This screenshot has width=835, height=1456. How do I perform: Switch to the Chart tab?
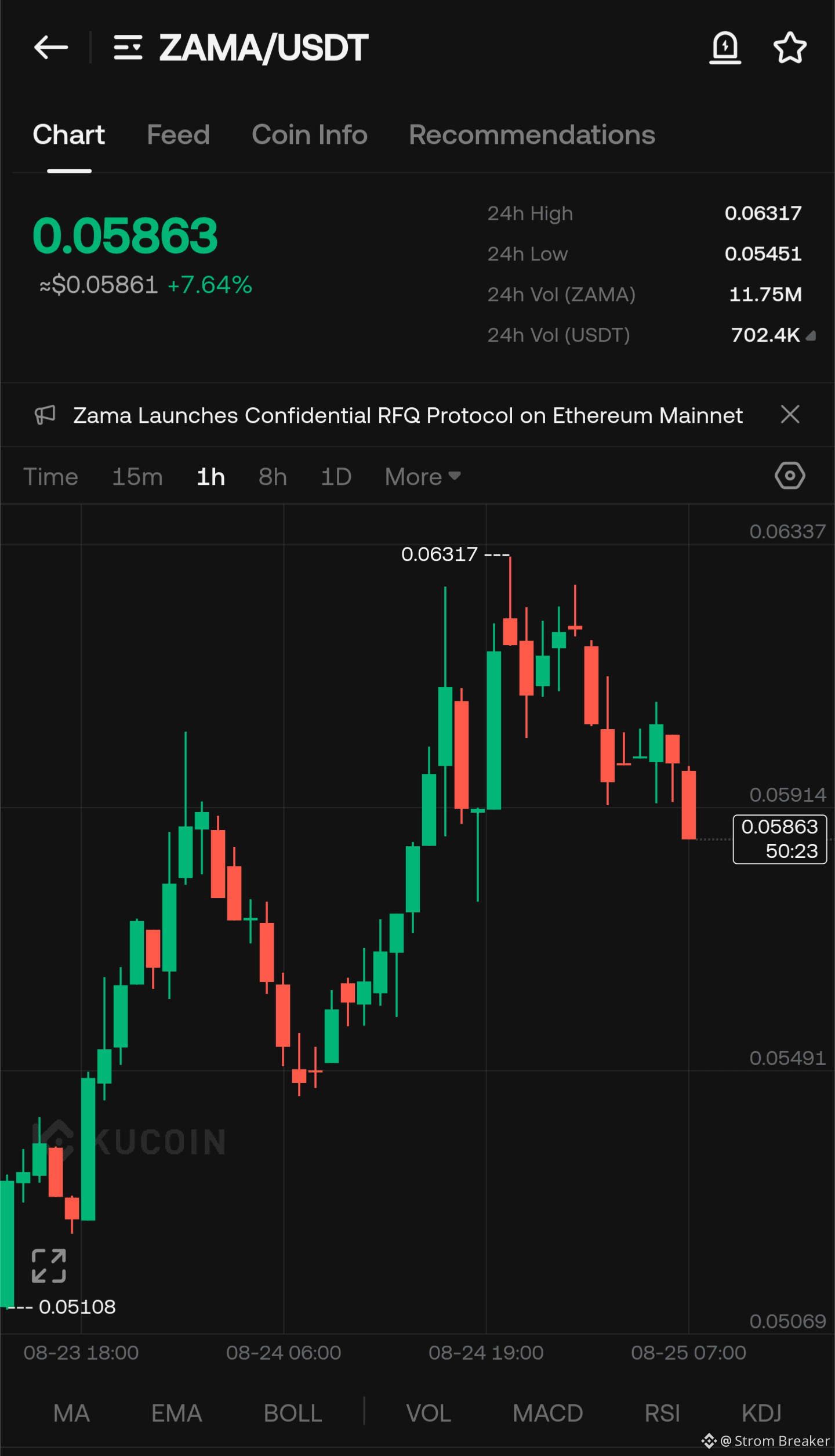tap(69, 135)
